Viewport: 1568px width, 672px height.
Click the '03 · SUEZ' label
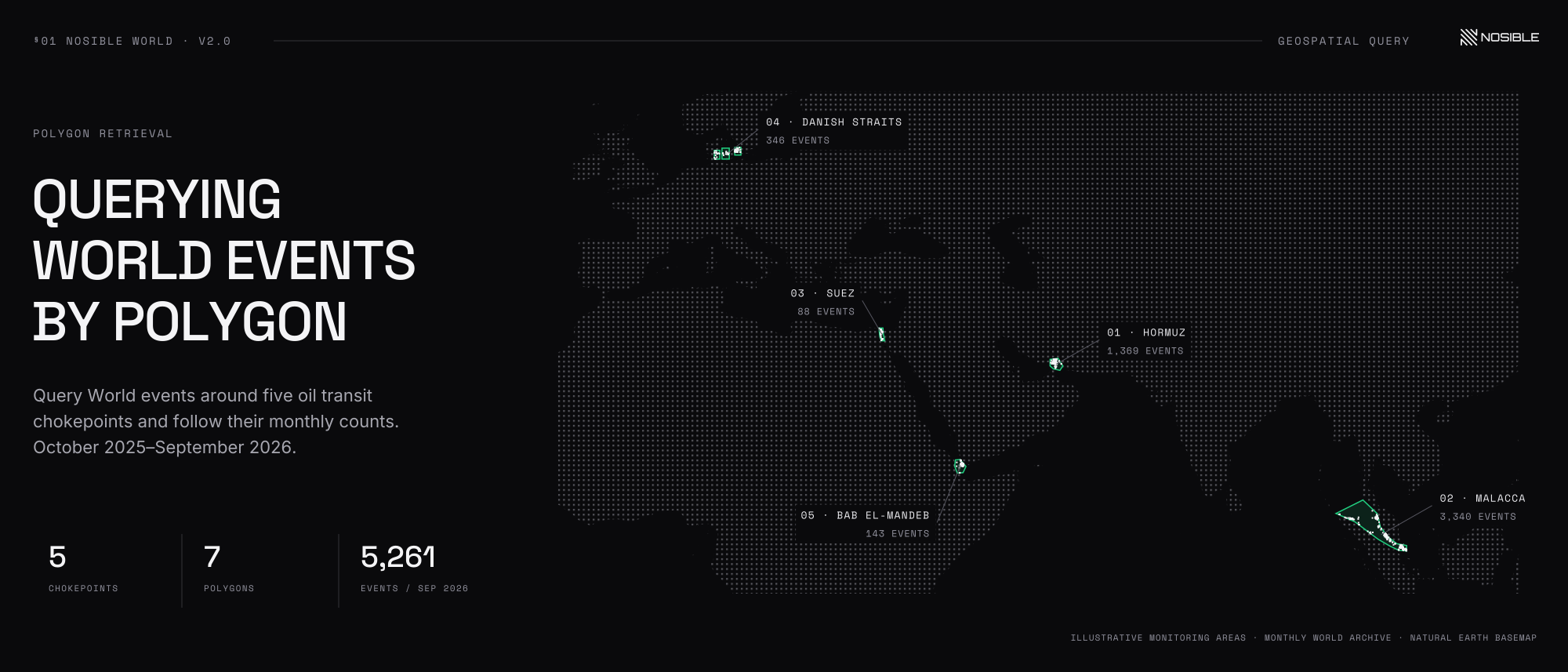click(822, 293)
